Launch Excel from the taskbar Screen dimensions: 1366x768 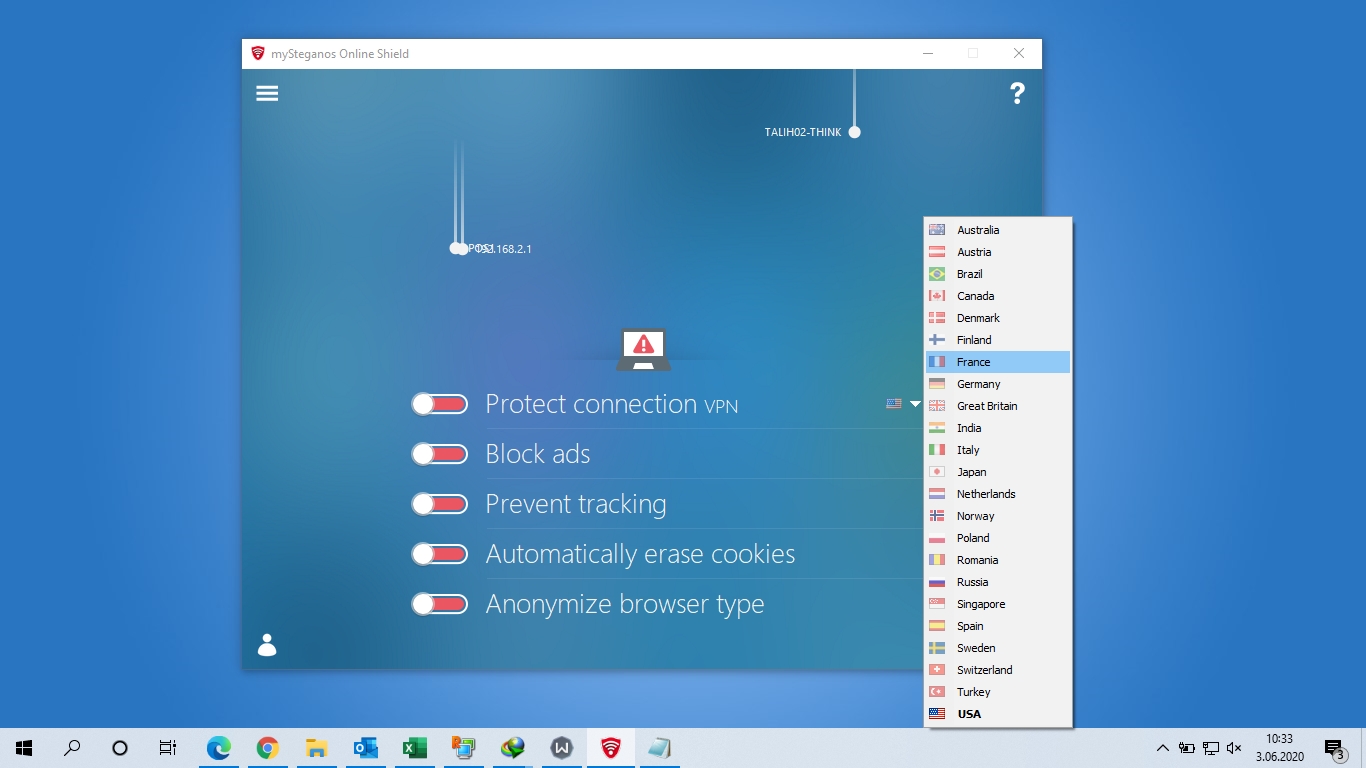coord(414,748)
